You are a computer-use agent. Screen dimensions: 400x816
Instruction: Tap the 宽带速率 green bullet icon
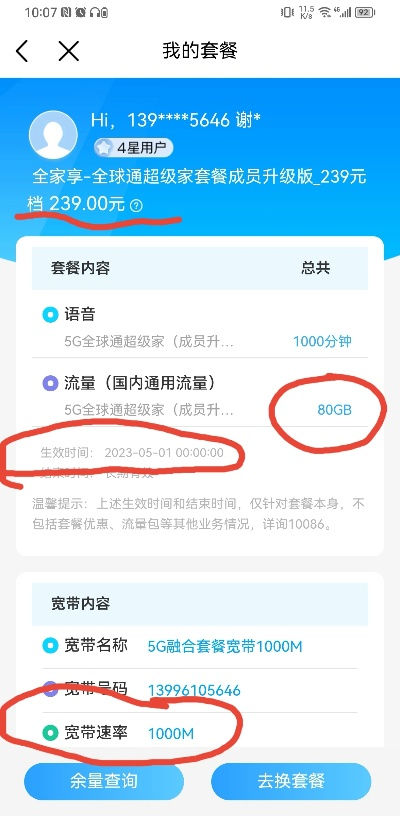(50, 733)
